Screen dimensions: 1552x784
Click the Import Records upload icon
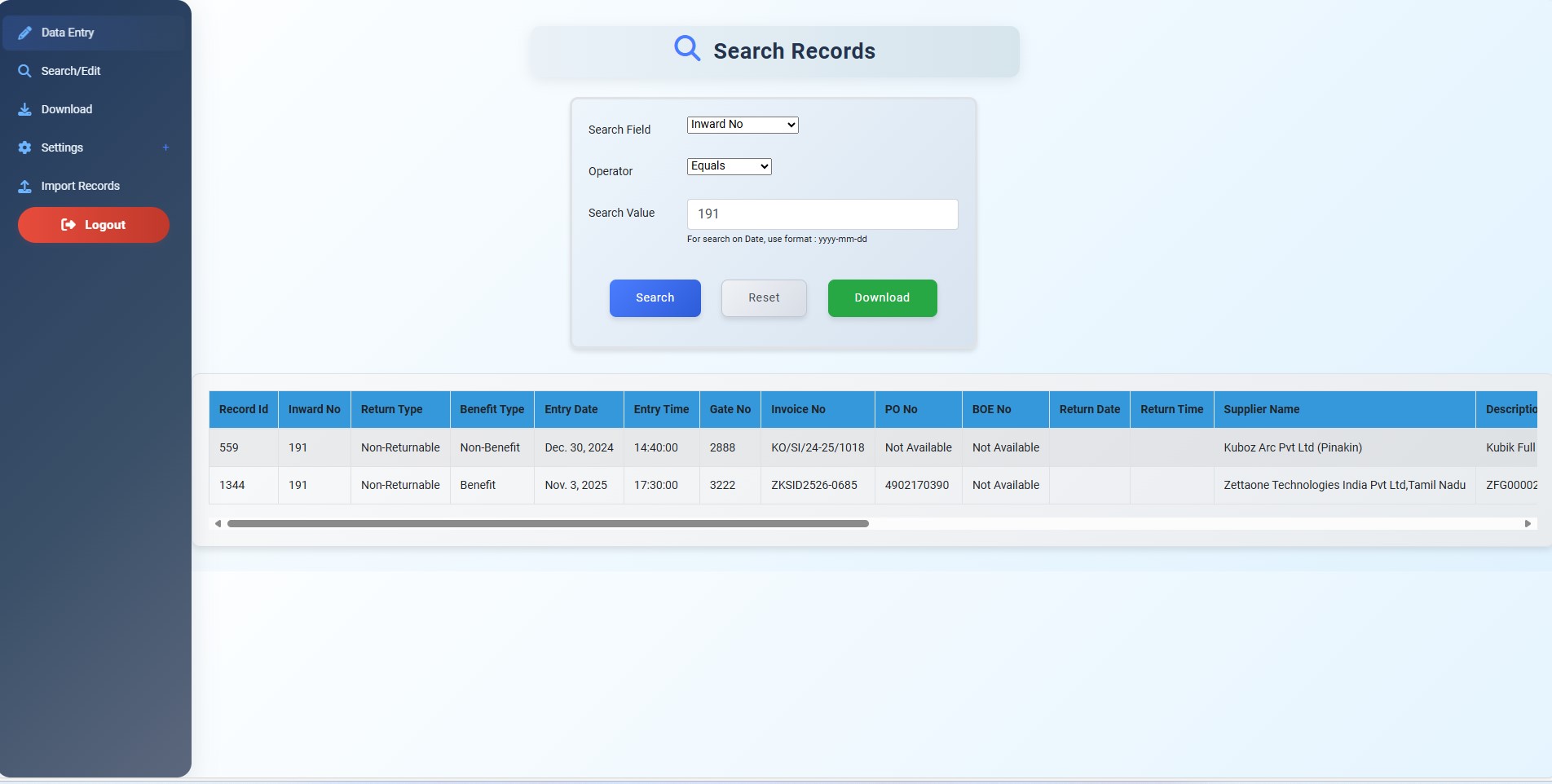coord(24,186)
